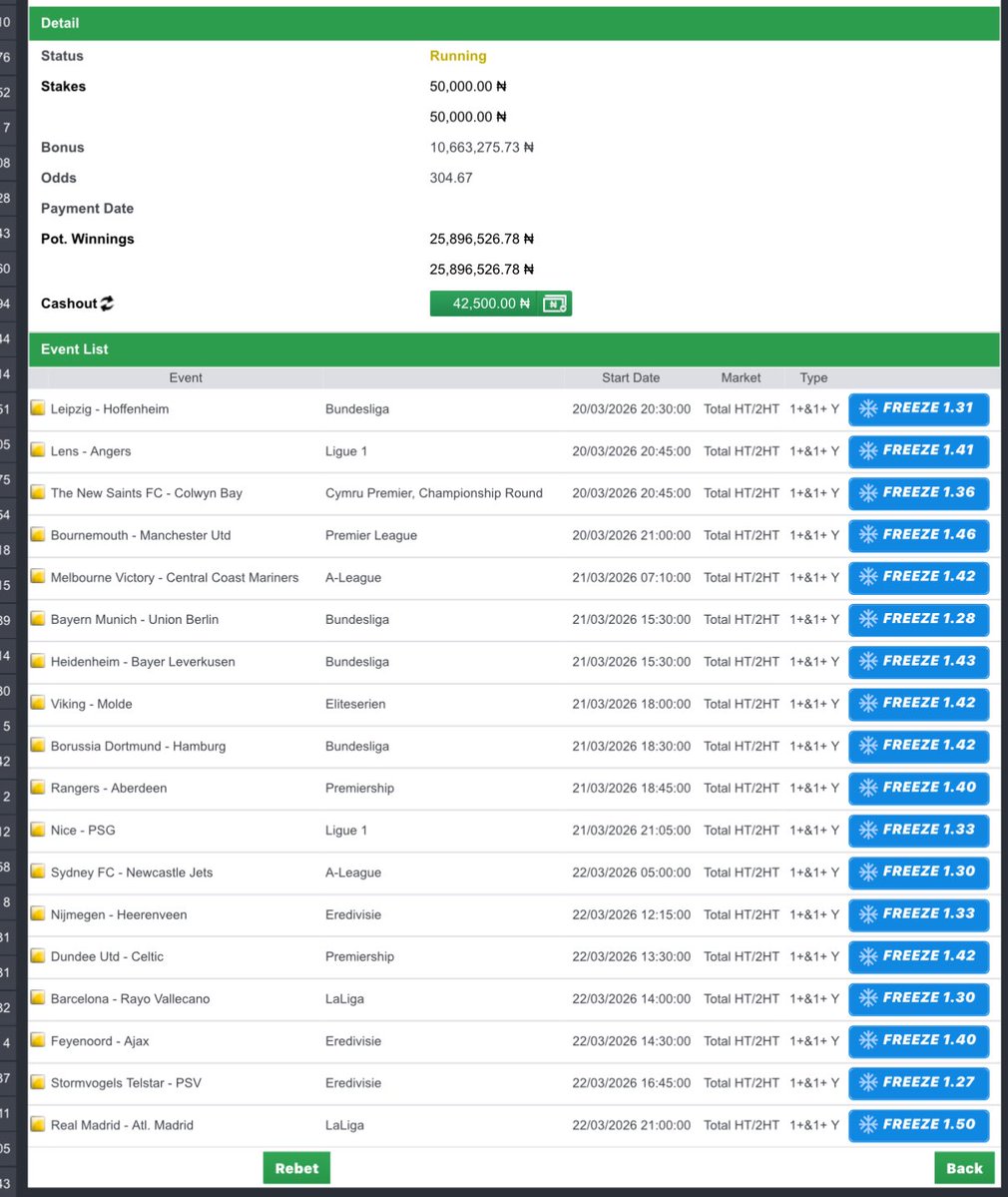Click yellow status icon for Barcelona - Rayo Vallecano
Image resolution: width=1008 pixels, height=1197 pixels.
pos(37,997)
